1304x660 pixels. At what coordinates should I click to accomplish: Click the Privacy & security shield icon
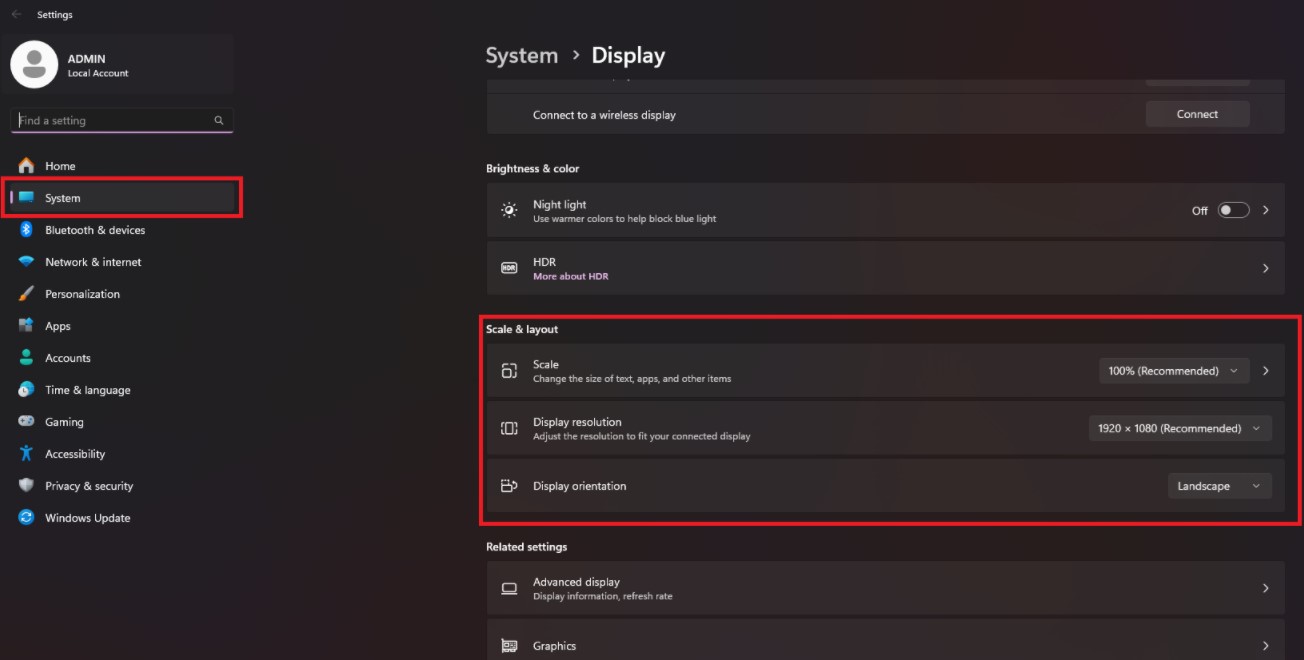26,486
